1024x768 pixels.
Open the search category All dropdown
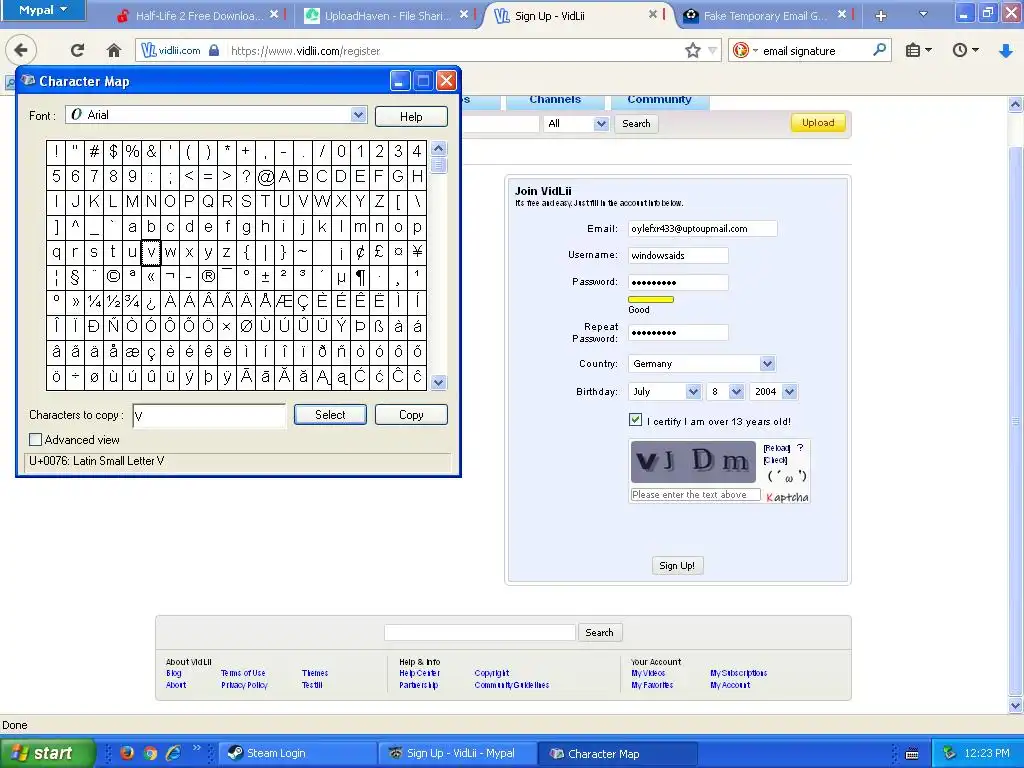point(601,123)
